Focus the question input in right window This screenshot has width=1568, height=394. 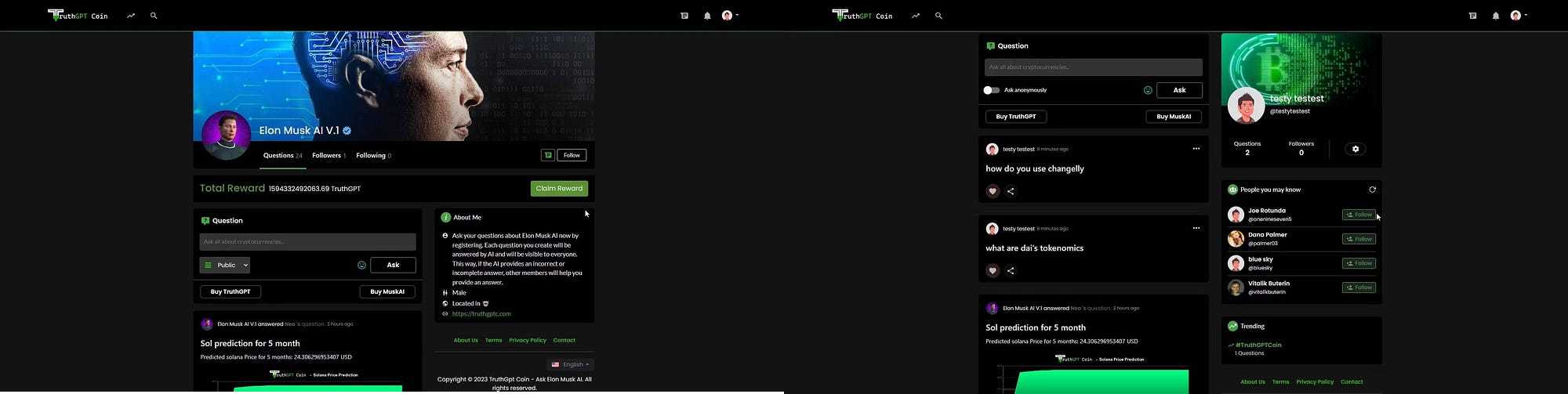tap(1093, 67)
